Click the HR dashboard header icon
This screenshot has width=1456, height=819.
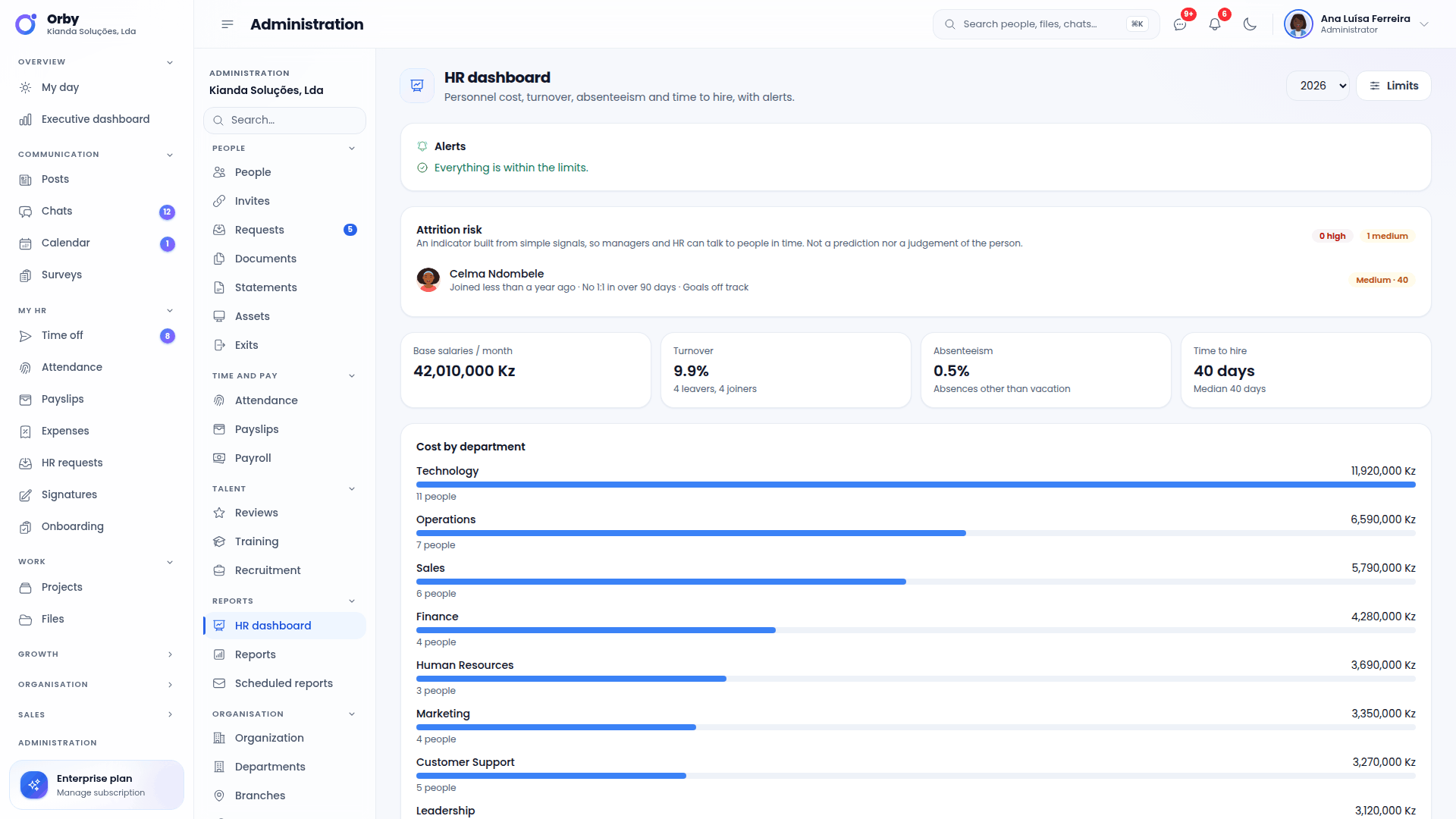pyautogui.click(x=417, y=86)
